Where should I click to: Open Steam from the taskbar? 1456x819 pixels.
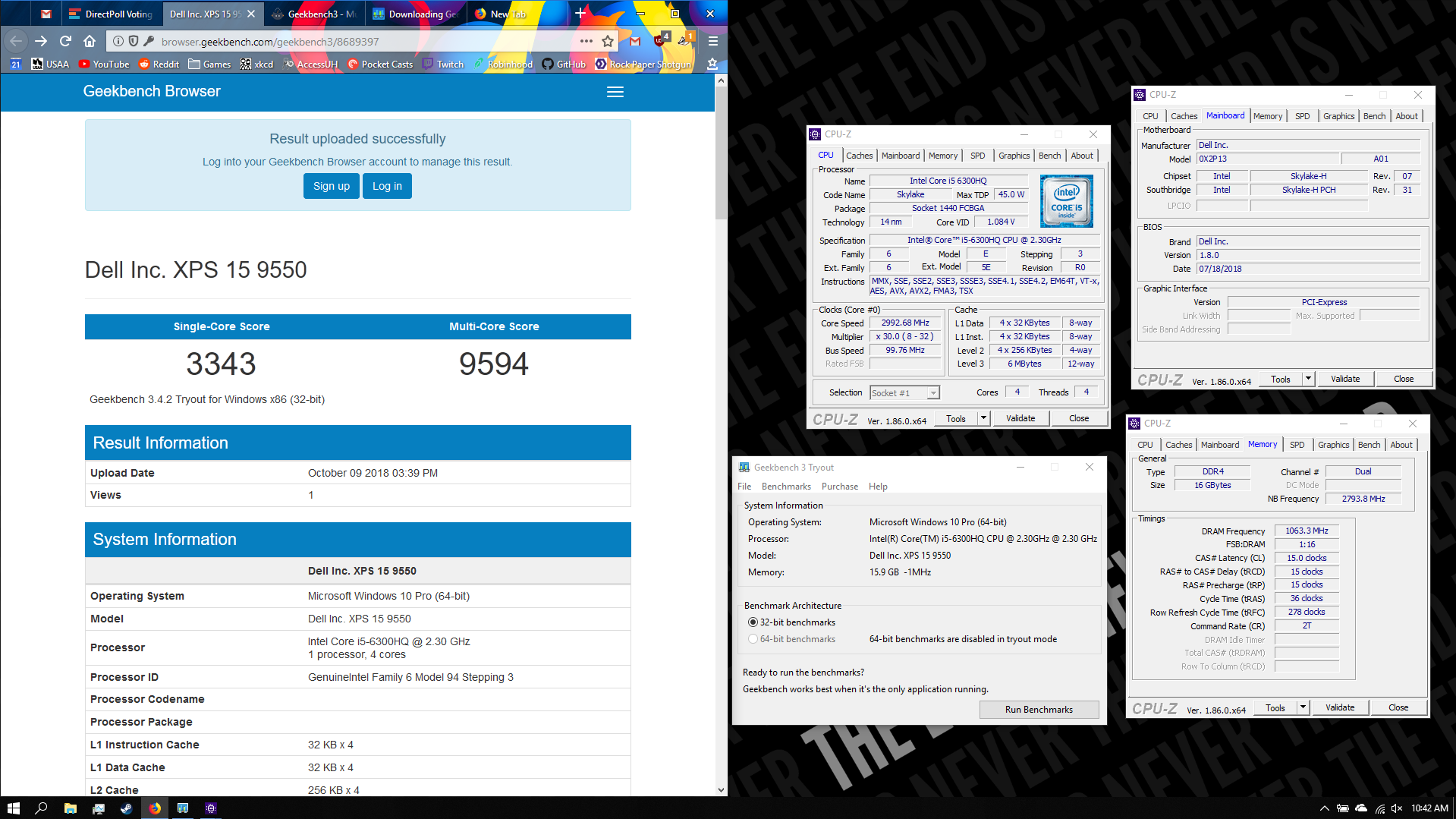pos(126,808)
